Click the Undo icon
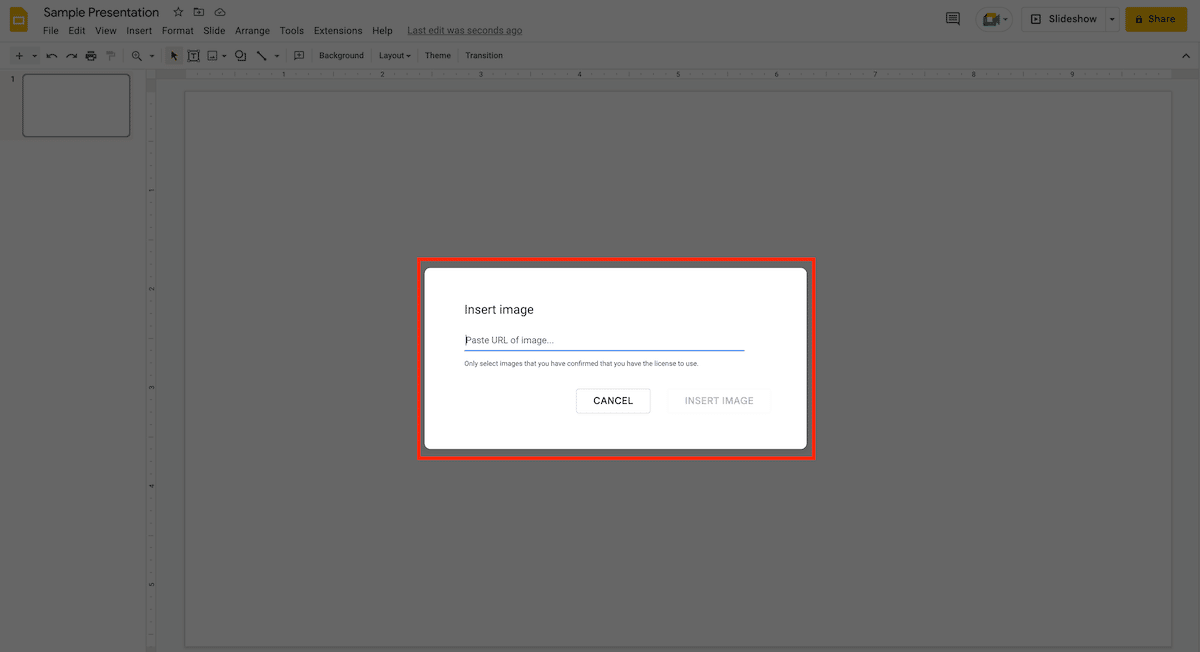 (51, 55)
